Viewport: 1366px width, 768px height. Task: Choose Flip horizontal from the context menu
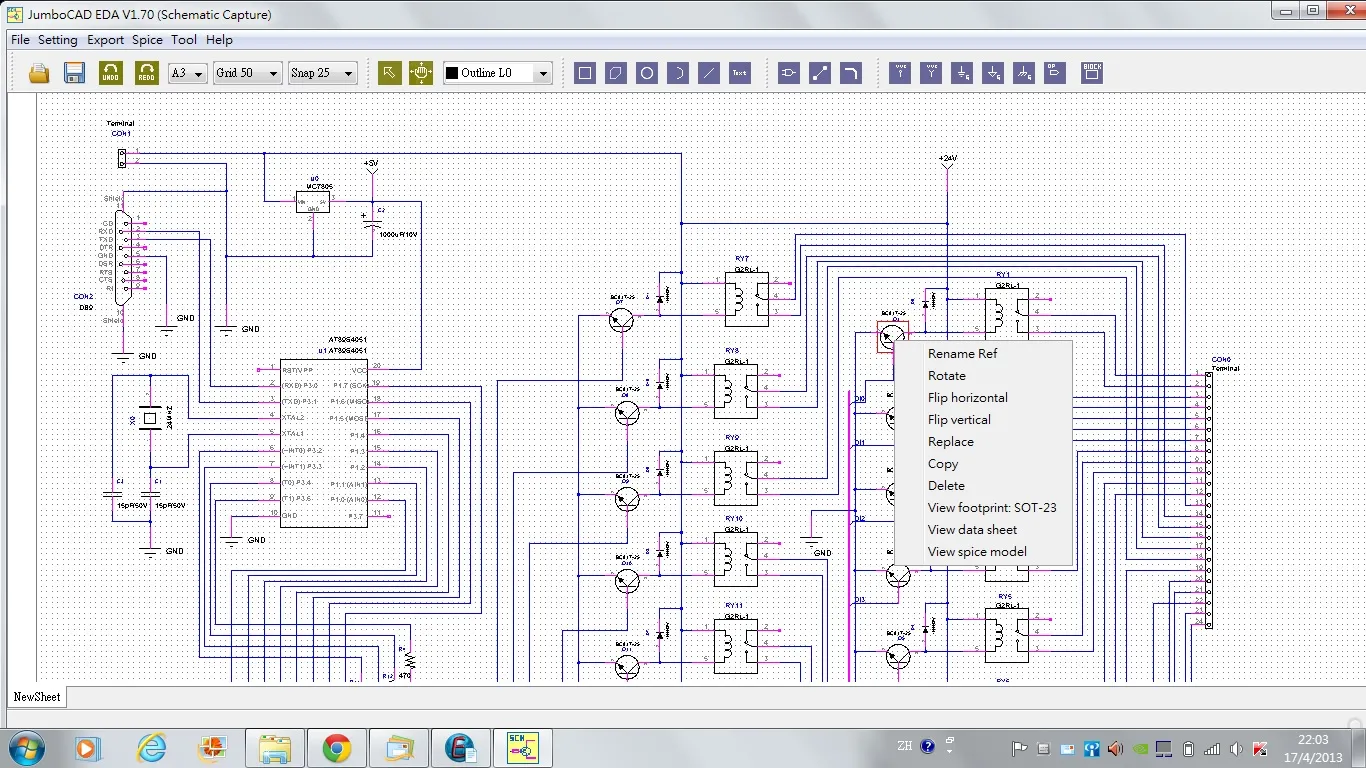(967, 397)
